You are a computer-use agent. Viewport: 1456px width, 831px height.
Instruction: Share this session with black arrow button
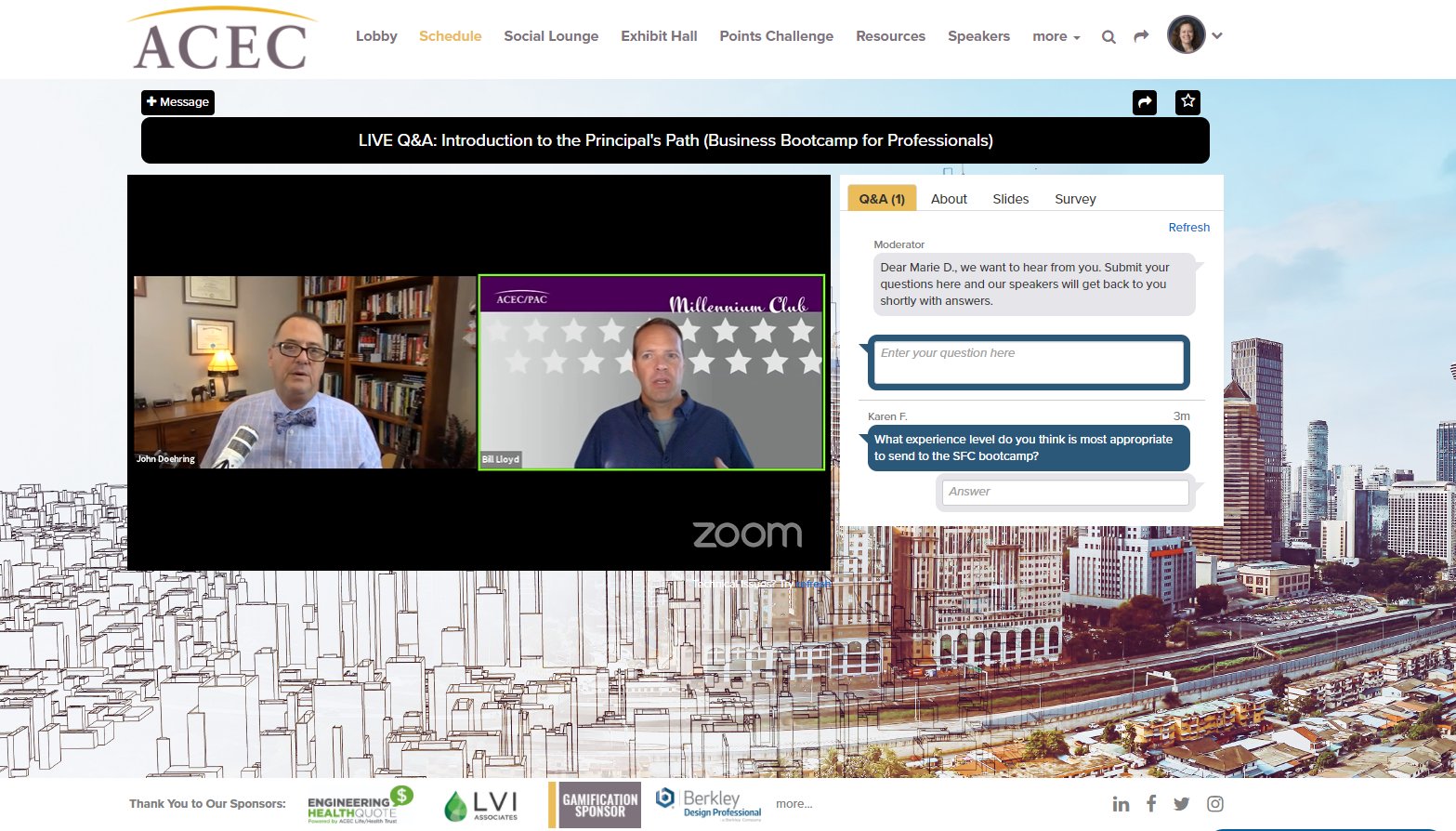click(x=1145, y=102)
